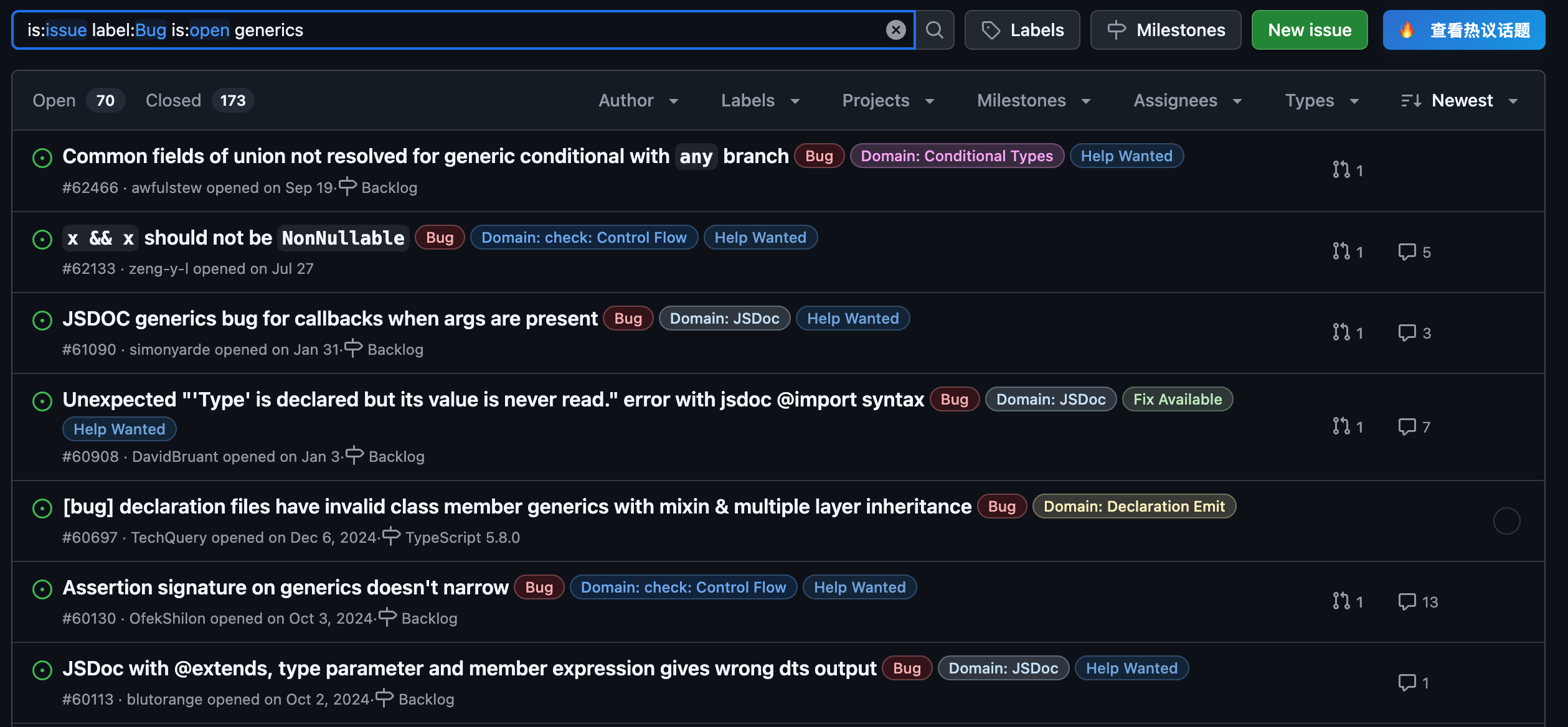Open the Newest sort dropdown
This screenshot has height=727, width=1568.
[x=1459, y=101]
